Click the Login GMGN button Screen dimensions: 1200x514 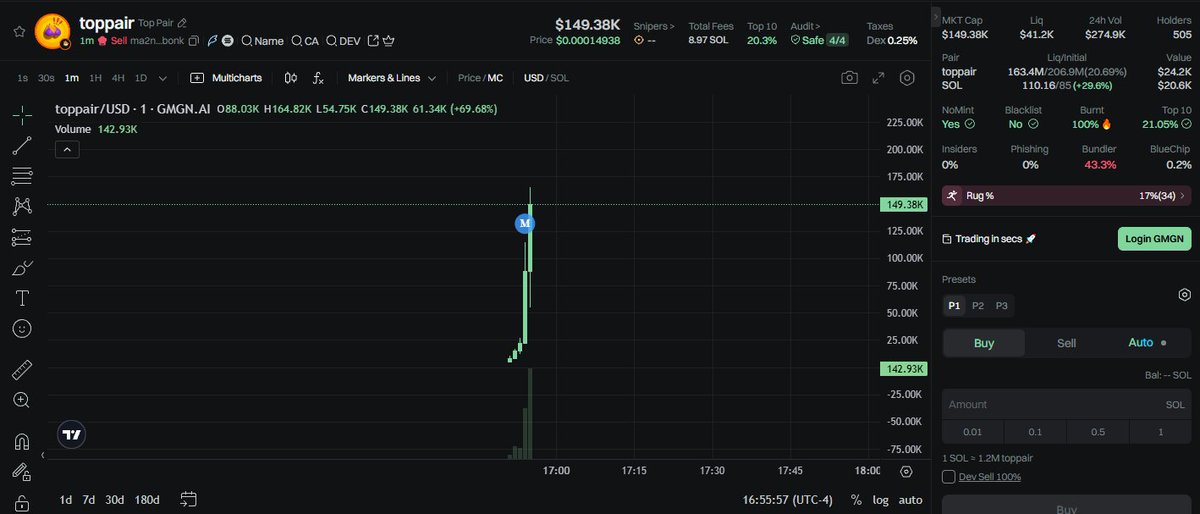pyautogui.click(x=1154, y=238)
